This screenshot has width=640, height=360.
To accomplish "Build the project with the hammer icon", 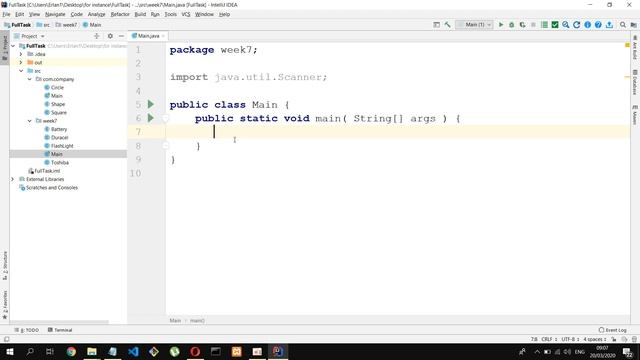I will (x=448, y=25).
